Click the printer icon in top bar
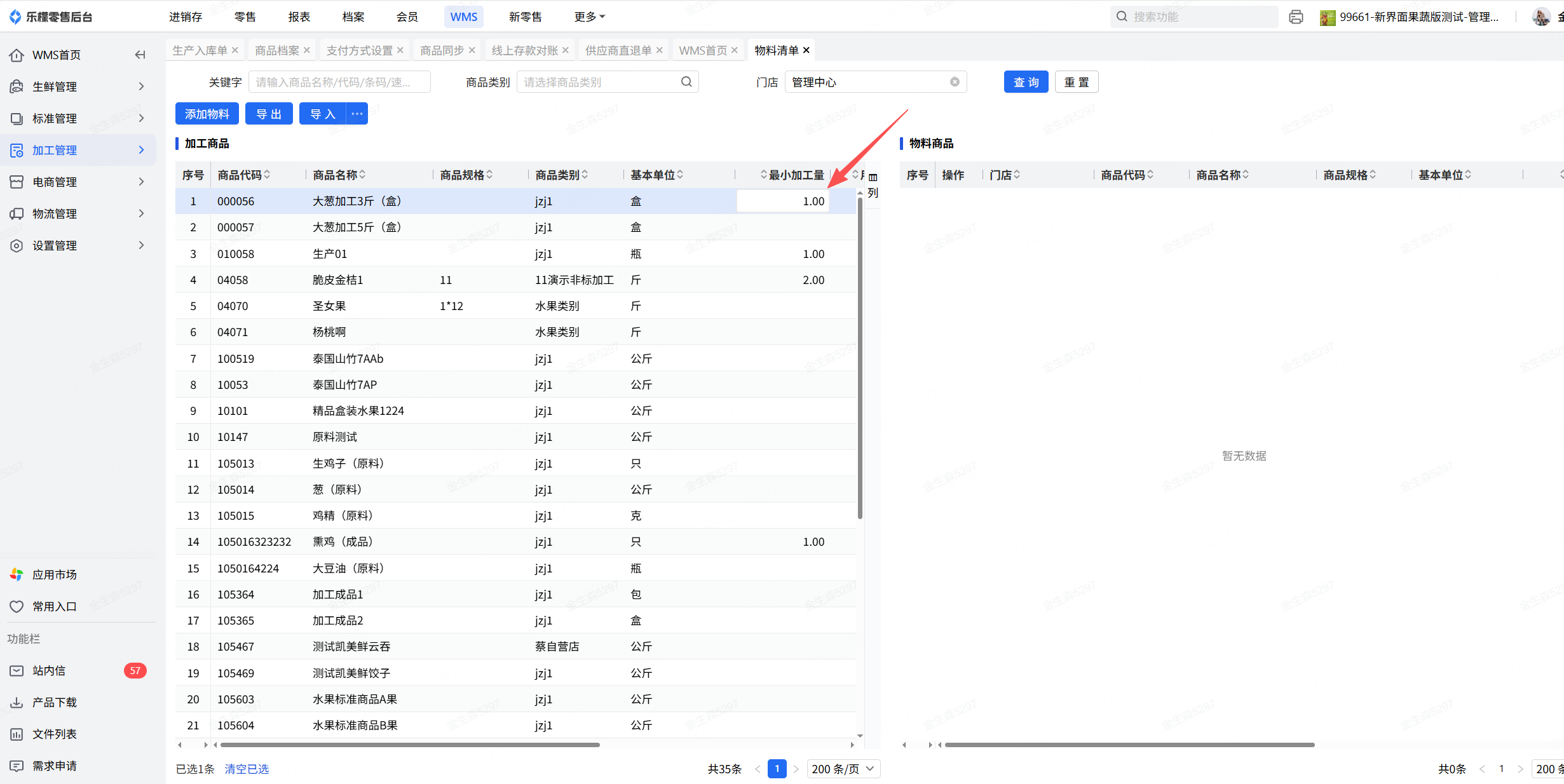This screenshot has height=784, width=1564. click(1296, 17)
